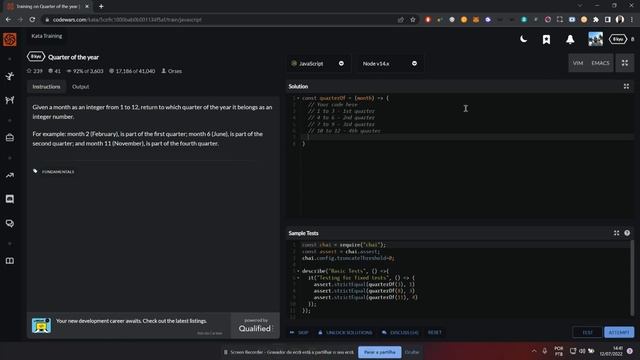This screenshot has height=360, width=640.
Task: Open the Dojo building sidebar icon
Action: click(x=10, y=138)
